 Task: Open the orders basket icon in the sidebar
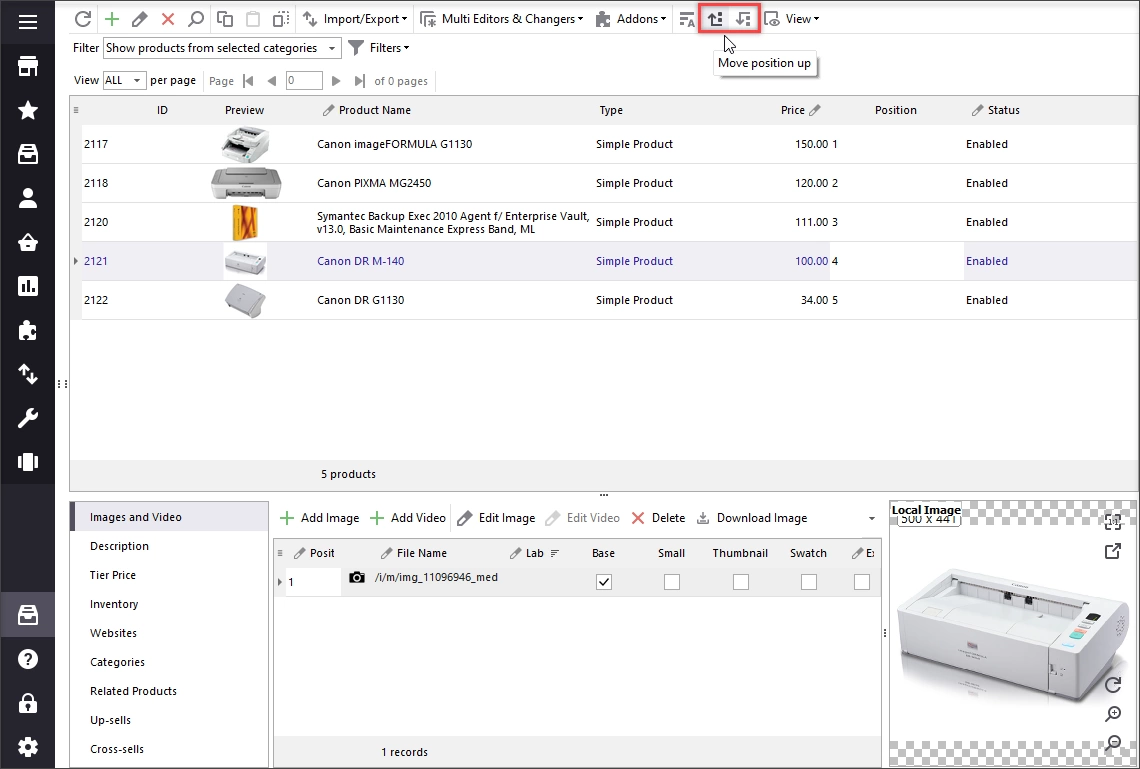click(28, 242)
